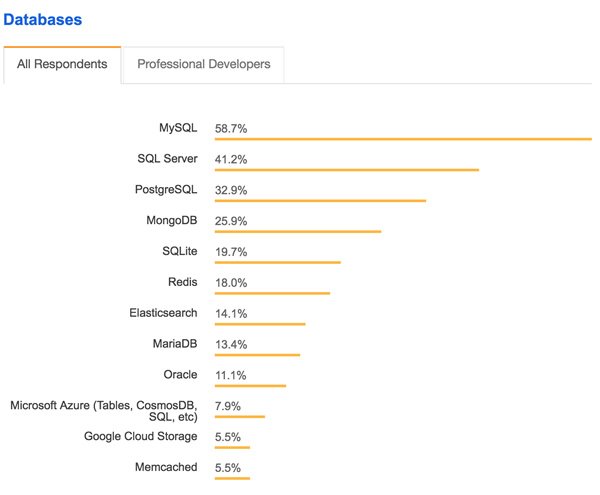Click the SQLite 19.7% bar
Image resolution: width=600 pixels, height=495 pixels.
tap(277, 263)
